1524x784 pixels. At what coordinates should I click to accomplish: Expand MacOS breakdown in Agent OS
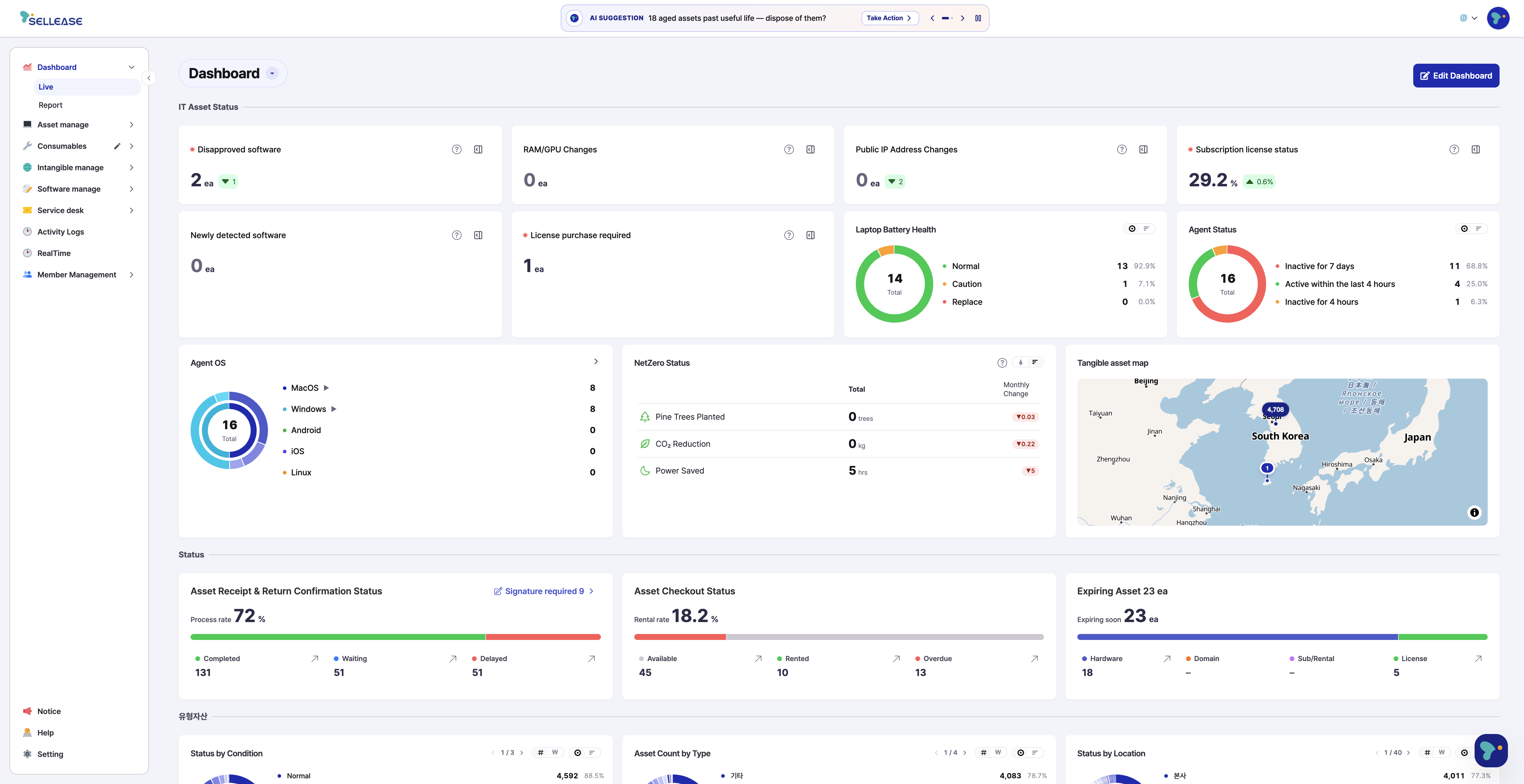point(327,388)
